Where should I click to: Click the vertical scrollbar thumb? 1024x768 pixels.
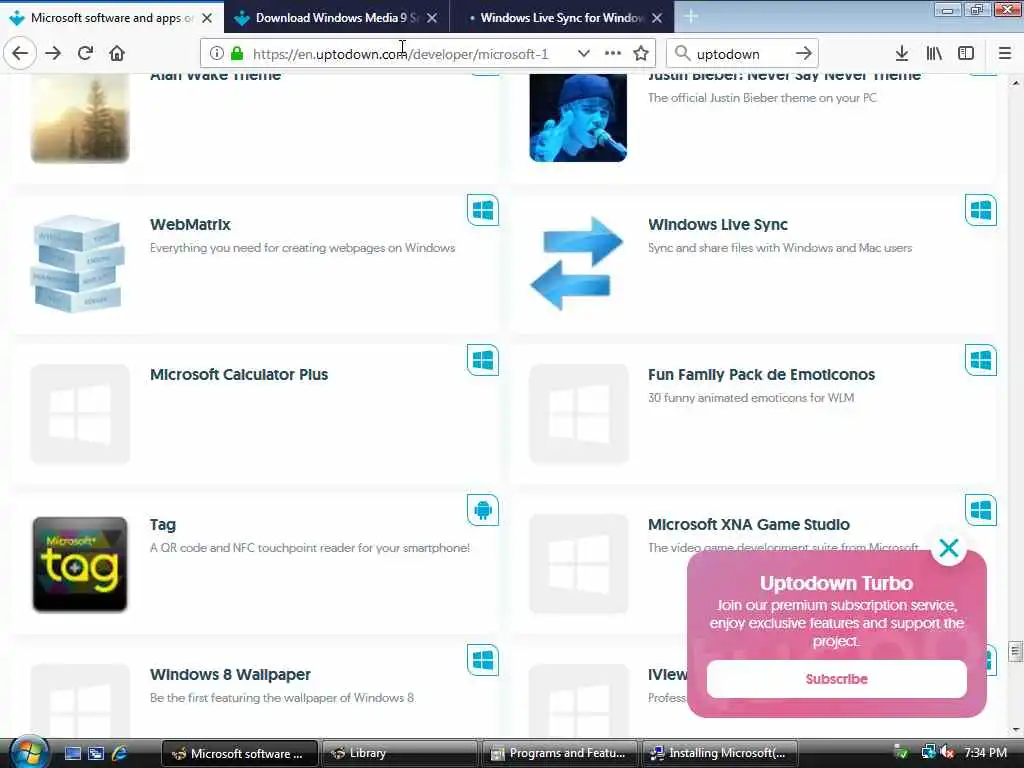click(x=1015, y=651)
